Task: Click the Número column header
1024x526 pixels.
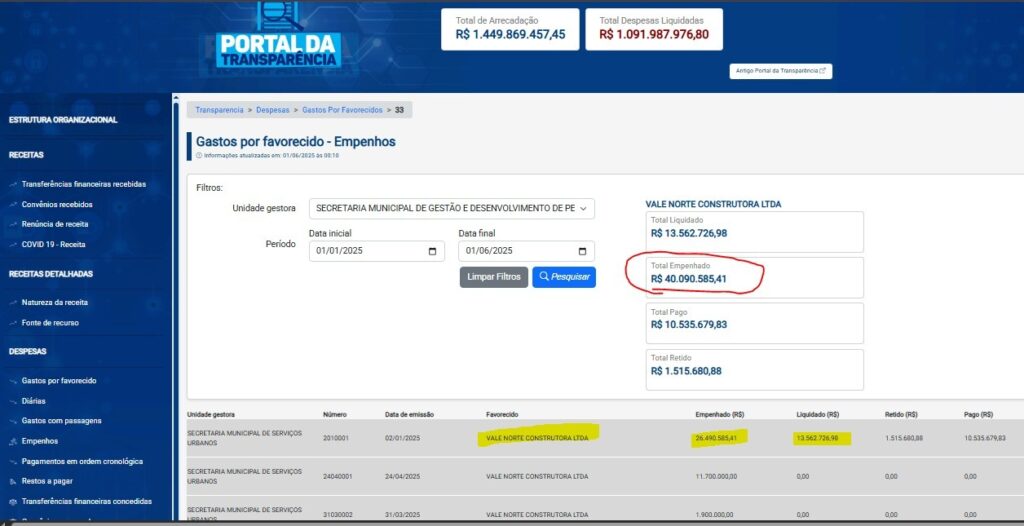Action: tap(335, 415)
